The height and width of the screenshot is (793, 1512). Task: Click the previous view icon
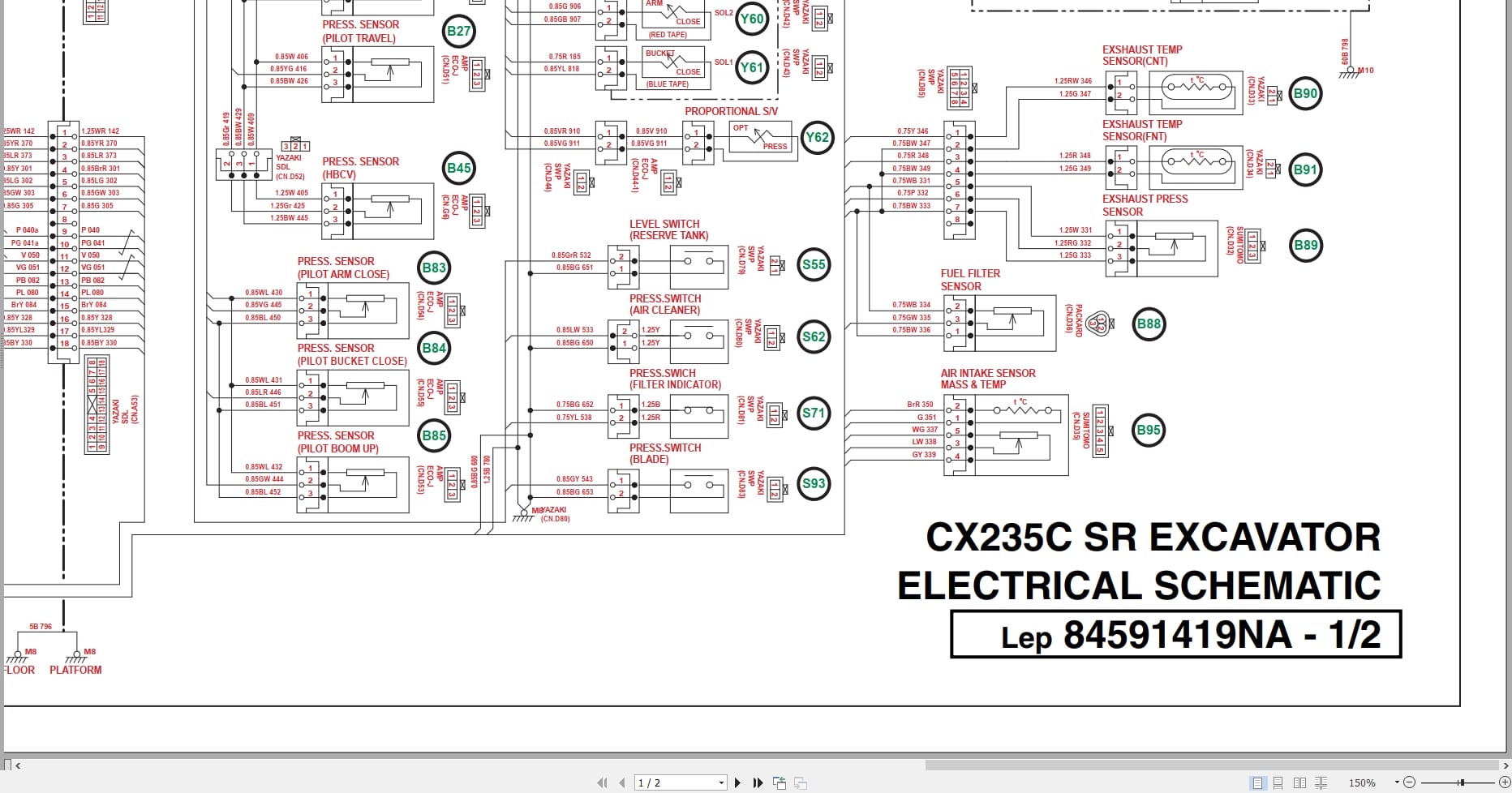coord(780,782)
